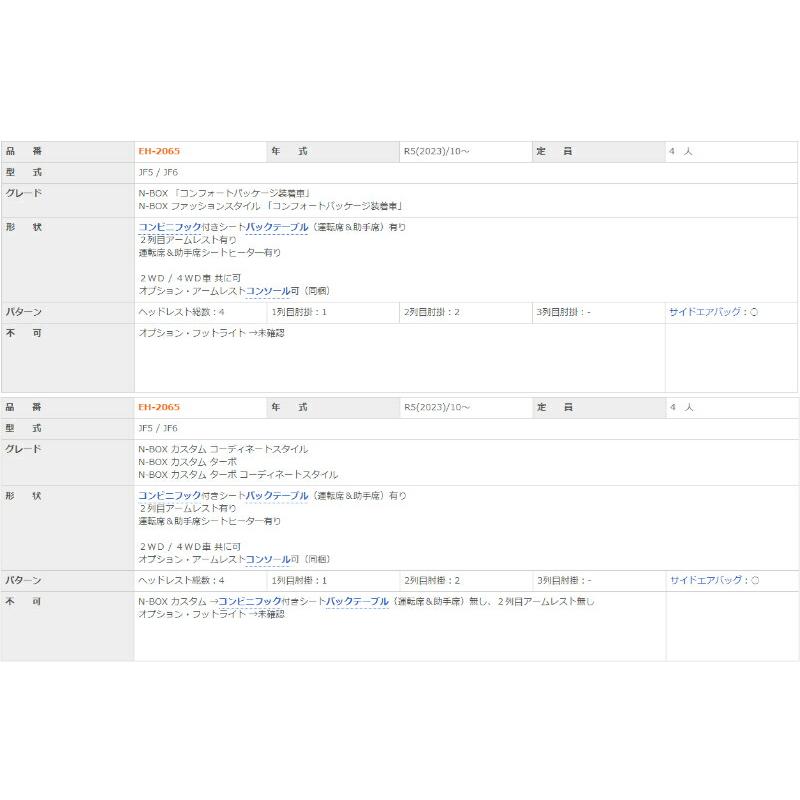Click the EH-2065 part number in lower table

coord(159,408)
